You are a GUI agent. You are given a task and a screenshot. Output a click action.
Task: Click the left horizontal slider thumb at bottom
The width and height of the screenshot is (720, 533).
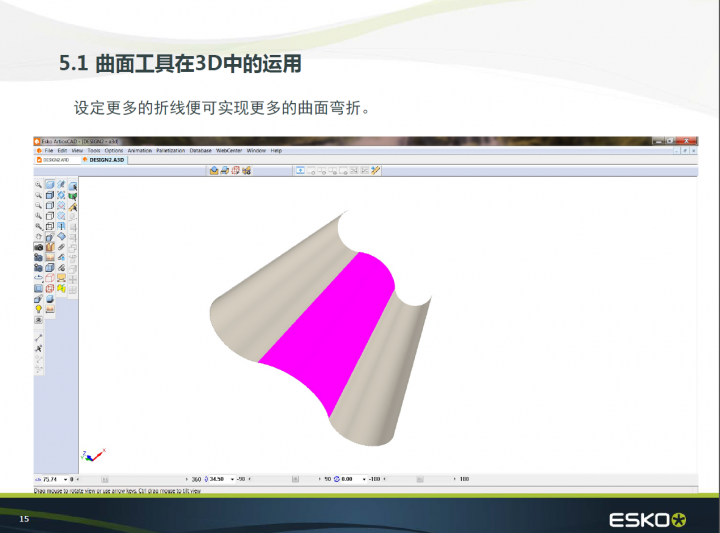pyautogui.click(x=104, y=479)
